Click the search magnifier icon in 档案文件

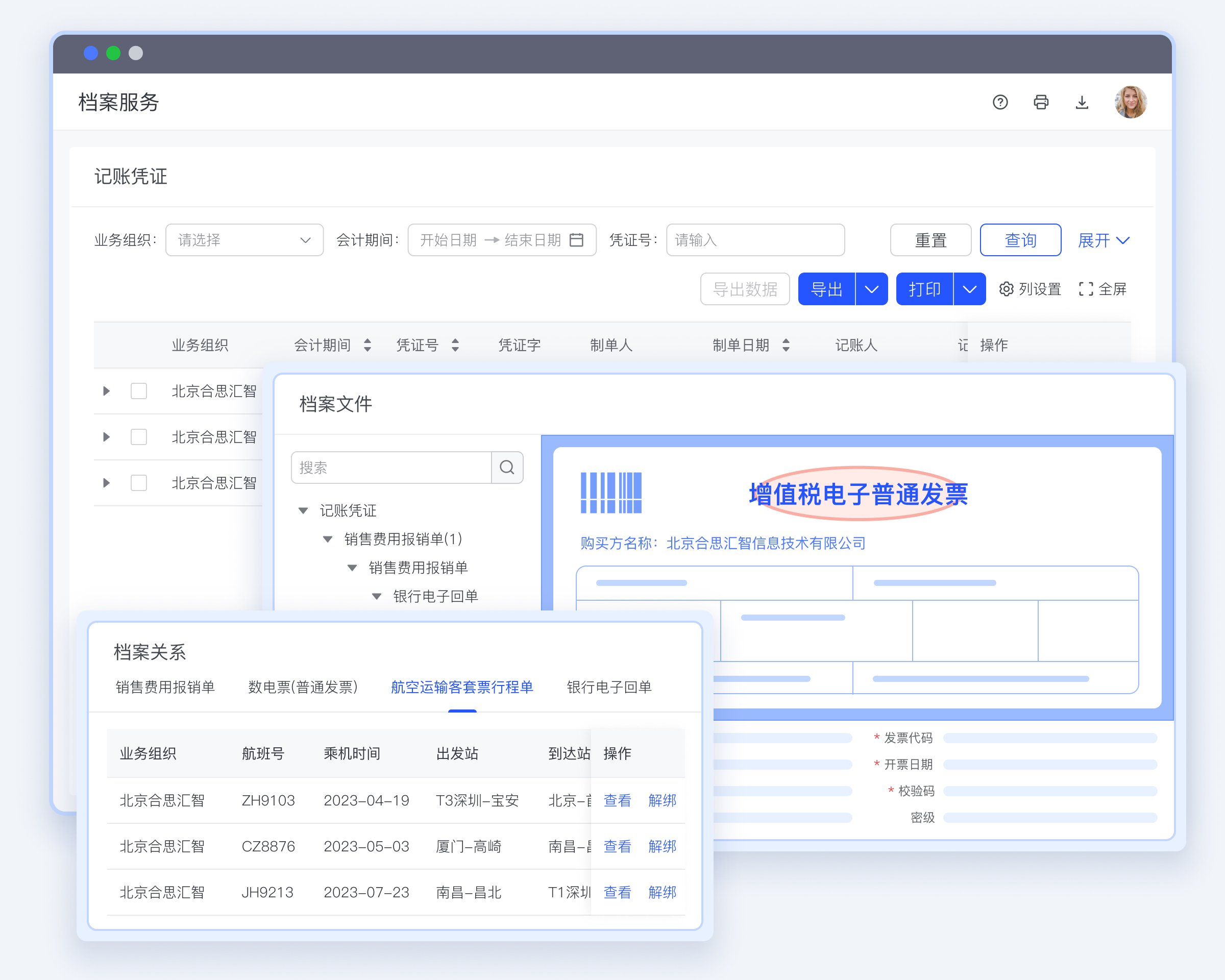point(507,468)
